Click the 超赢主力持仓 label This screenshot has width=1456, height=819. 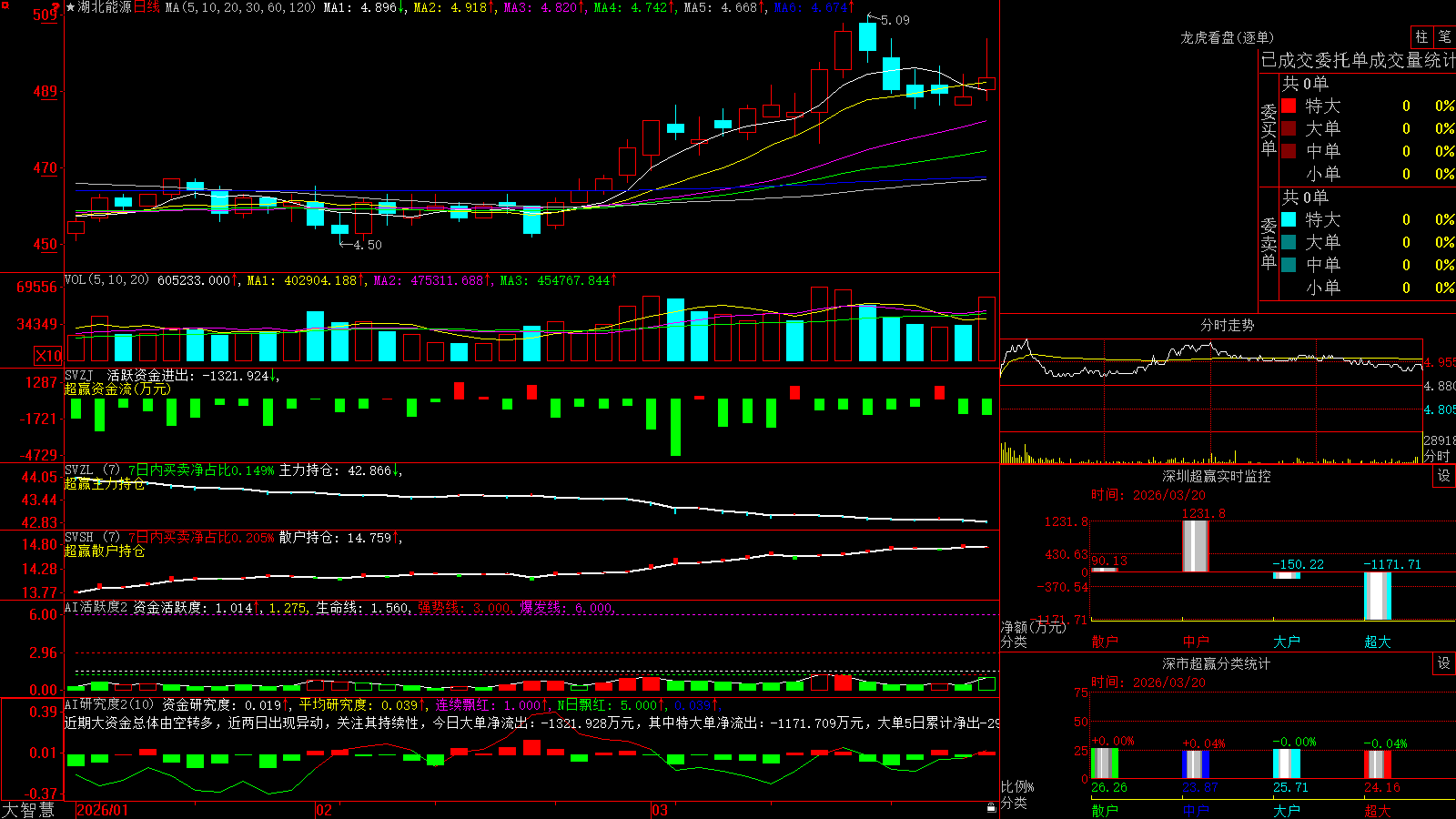105,484
